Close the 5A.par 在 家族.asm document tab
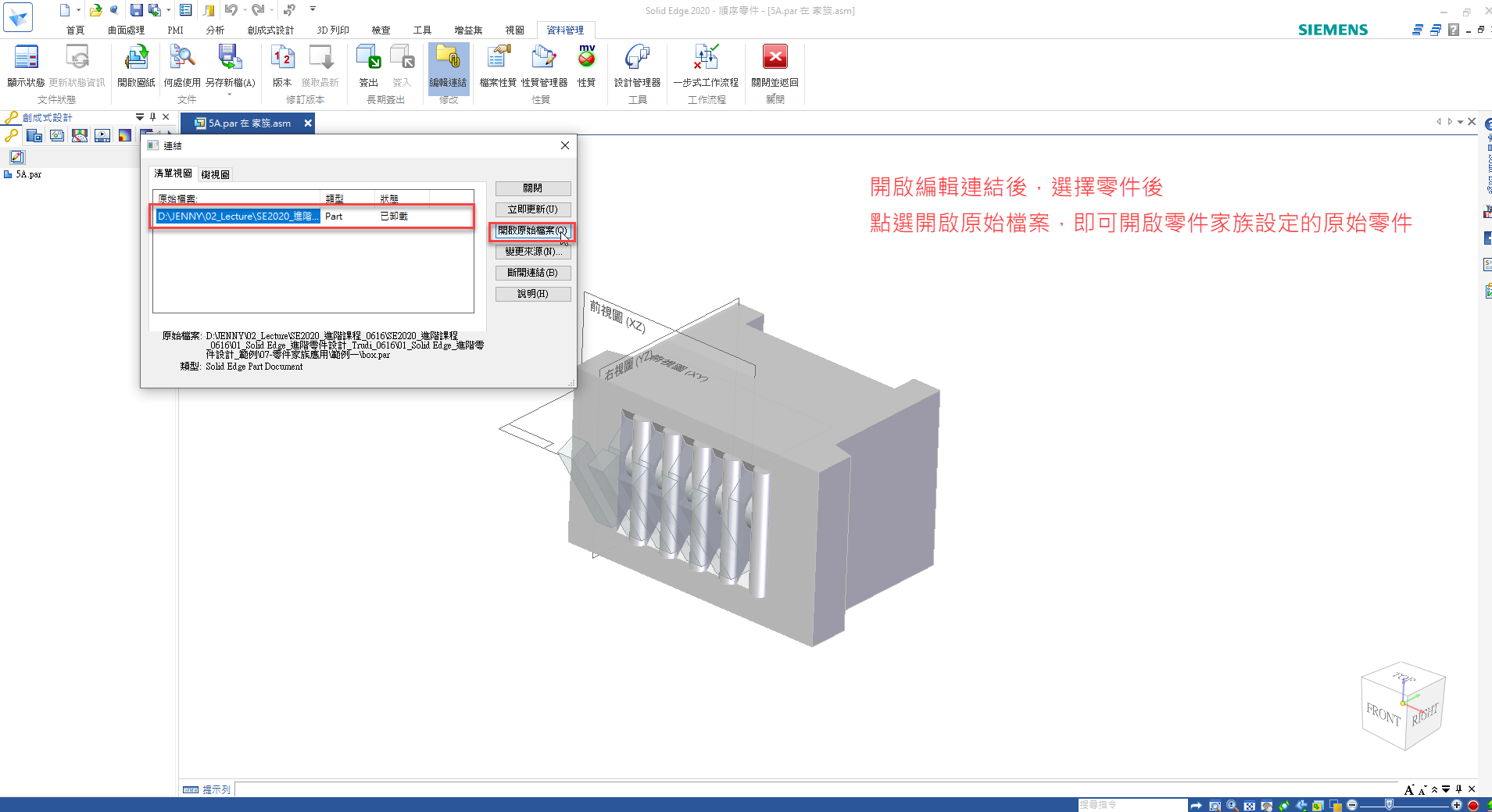Image resolution: width=1492 pixels, height=812 pixels. (308, 123)
